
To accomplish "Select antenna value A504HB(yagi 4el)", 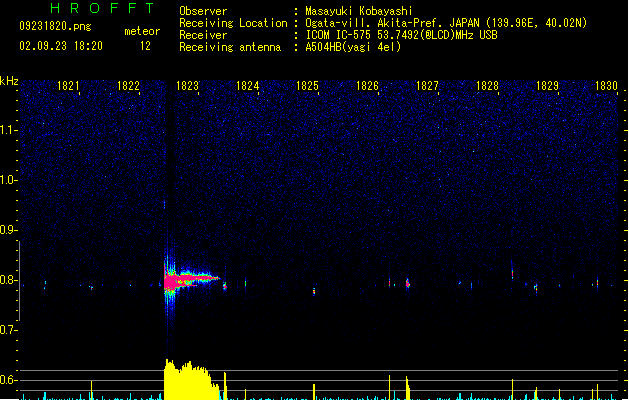I will [353, 47].
